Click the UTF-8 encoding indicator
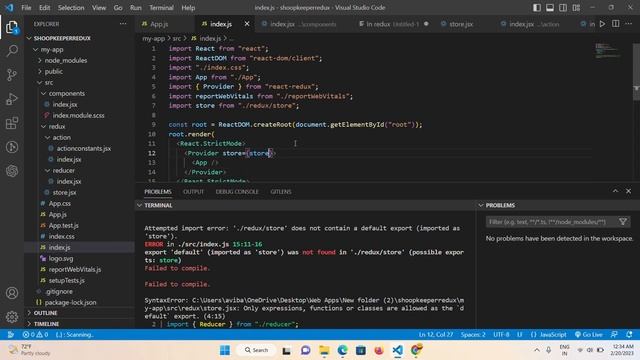The width and height of the screenshot is (640, 360). pyautogui.click(x=501, y=334)
